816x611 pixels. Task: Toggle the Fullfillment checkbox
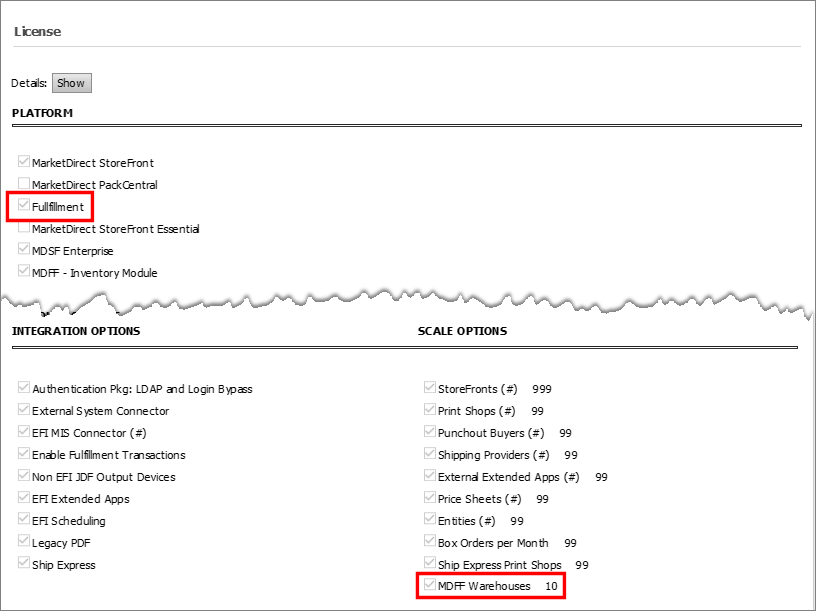[23, 205]
